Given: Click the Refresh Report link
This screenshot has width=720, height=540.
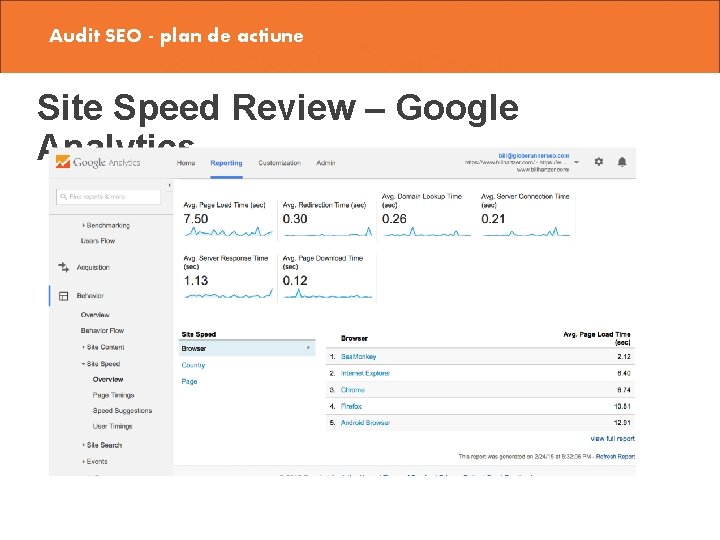Looking at the screenshot, I should [615, 456].
